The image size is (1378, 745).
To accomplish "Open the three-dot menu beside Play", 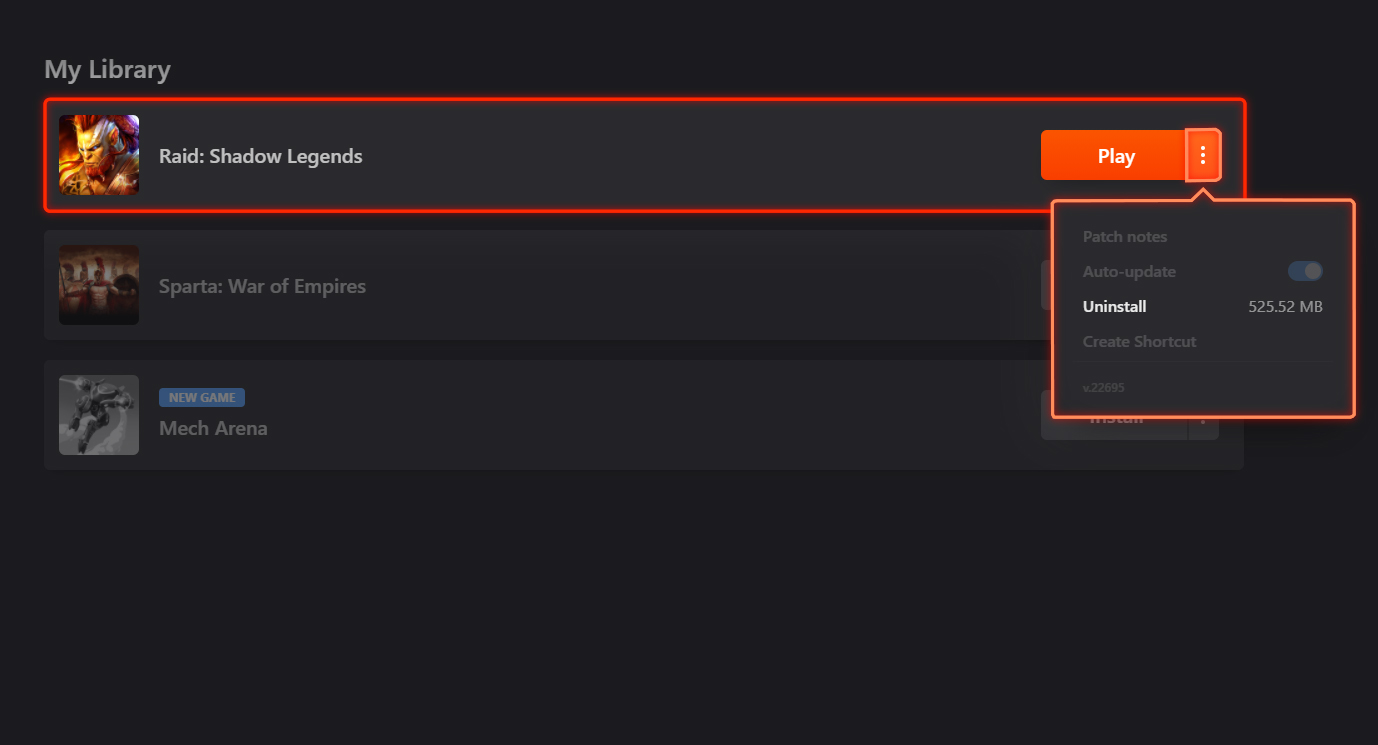I will point(1203,155).
